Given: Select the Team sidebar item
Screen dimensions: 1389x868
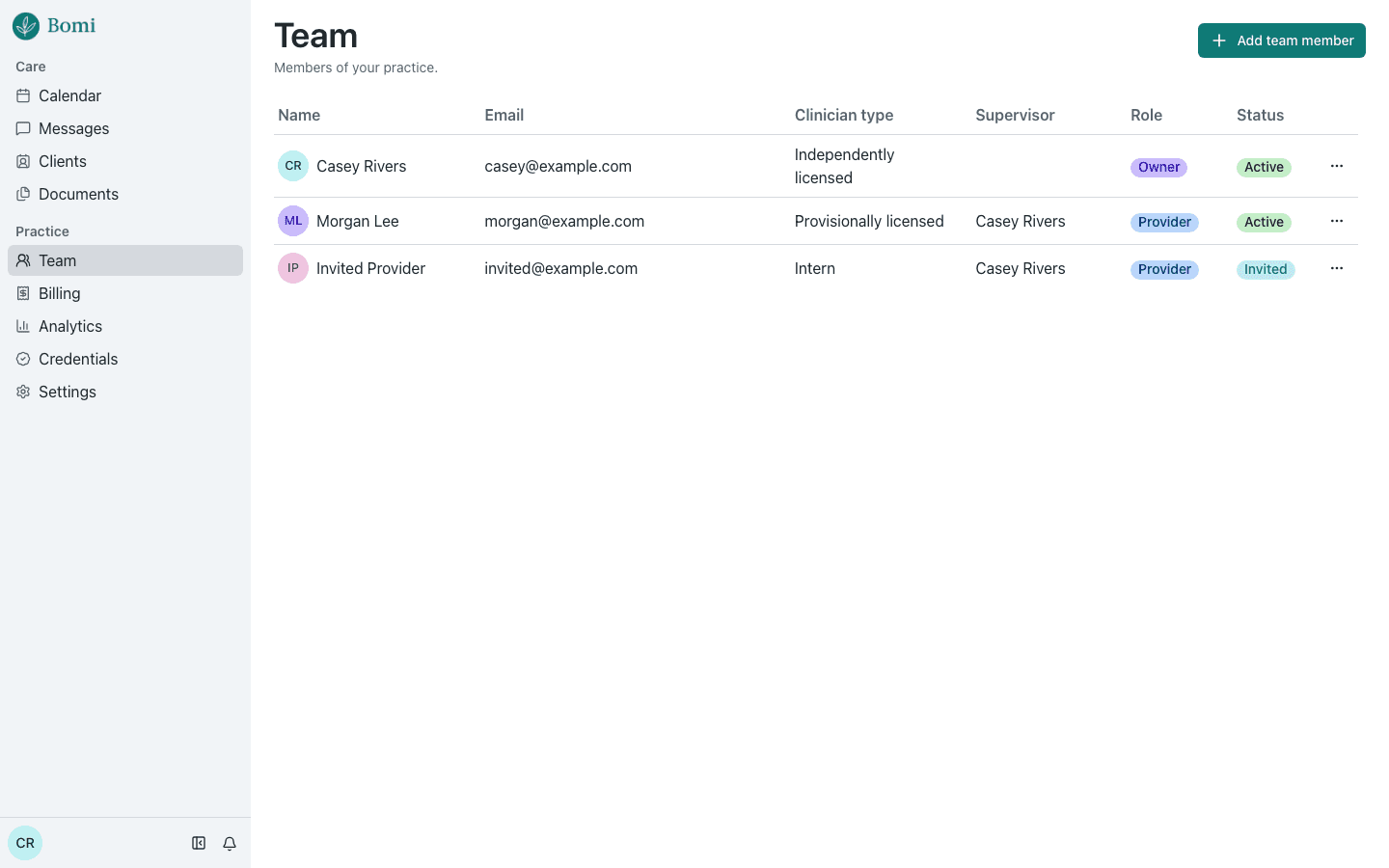Looking at the screenshot, I should [125, 260].
